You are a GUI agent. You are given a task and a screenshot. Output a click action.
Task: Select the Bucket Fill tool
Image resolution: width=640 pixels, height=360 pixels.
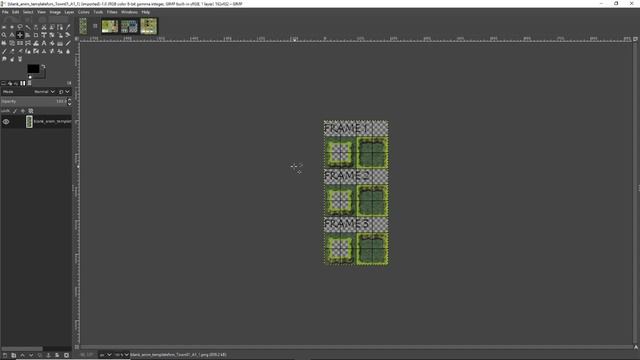(52, 43)
